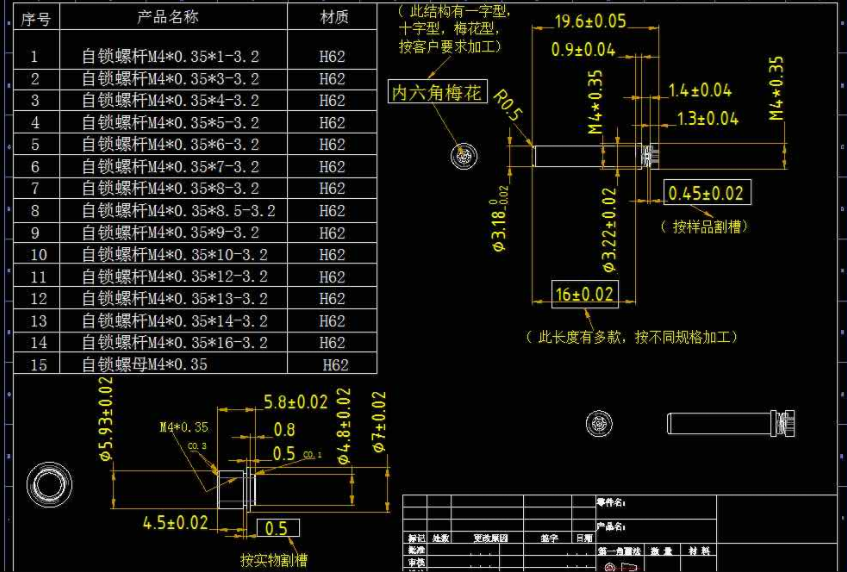847x572 pixels.
Task: Click the screw shaft body in top-right drawing
Action: (x=568, y=156)
